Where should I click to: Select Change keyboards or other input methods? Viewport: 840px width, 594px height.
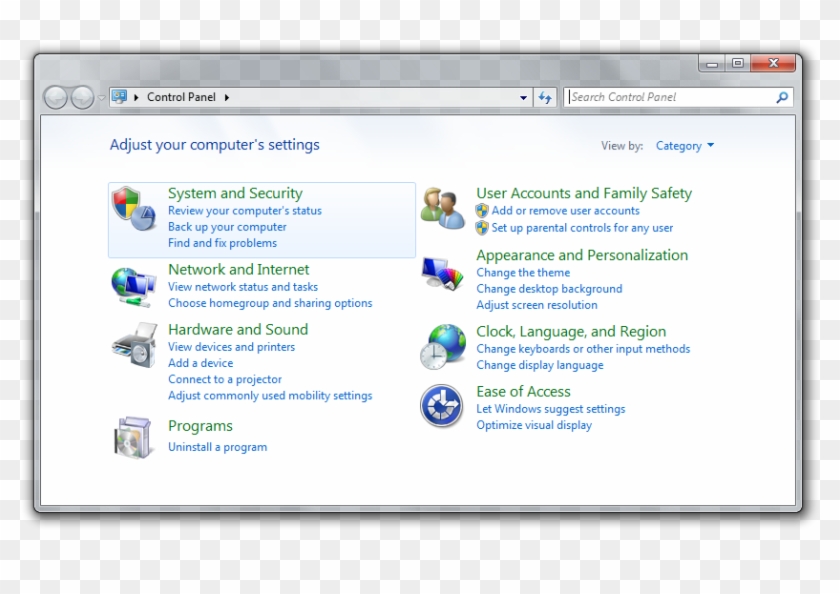click(x=583, y=349)
